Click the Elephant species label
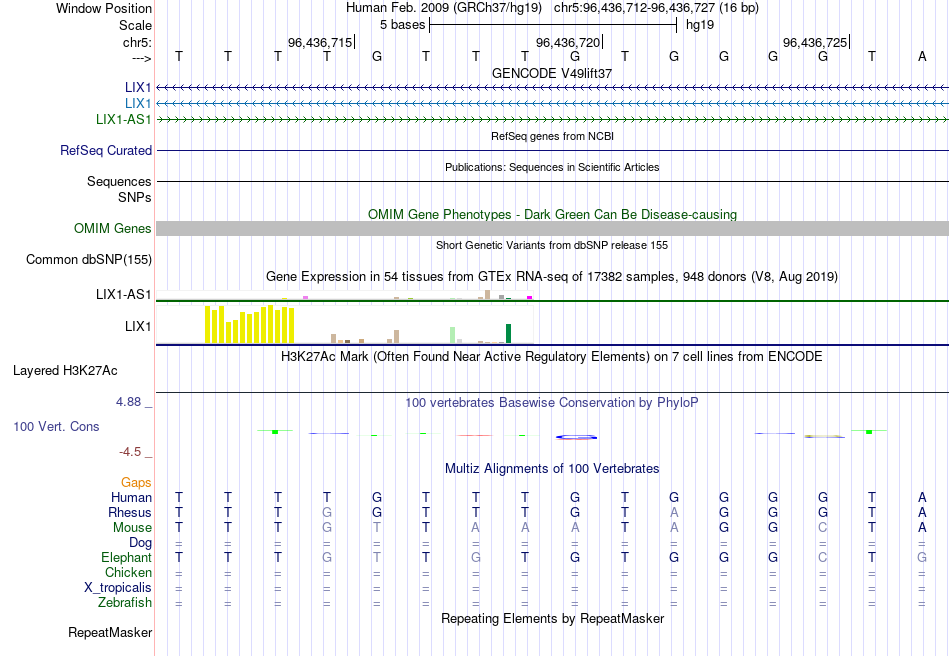The height and width of the screenshot is (656, 950). point(126,557)
